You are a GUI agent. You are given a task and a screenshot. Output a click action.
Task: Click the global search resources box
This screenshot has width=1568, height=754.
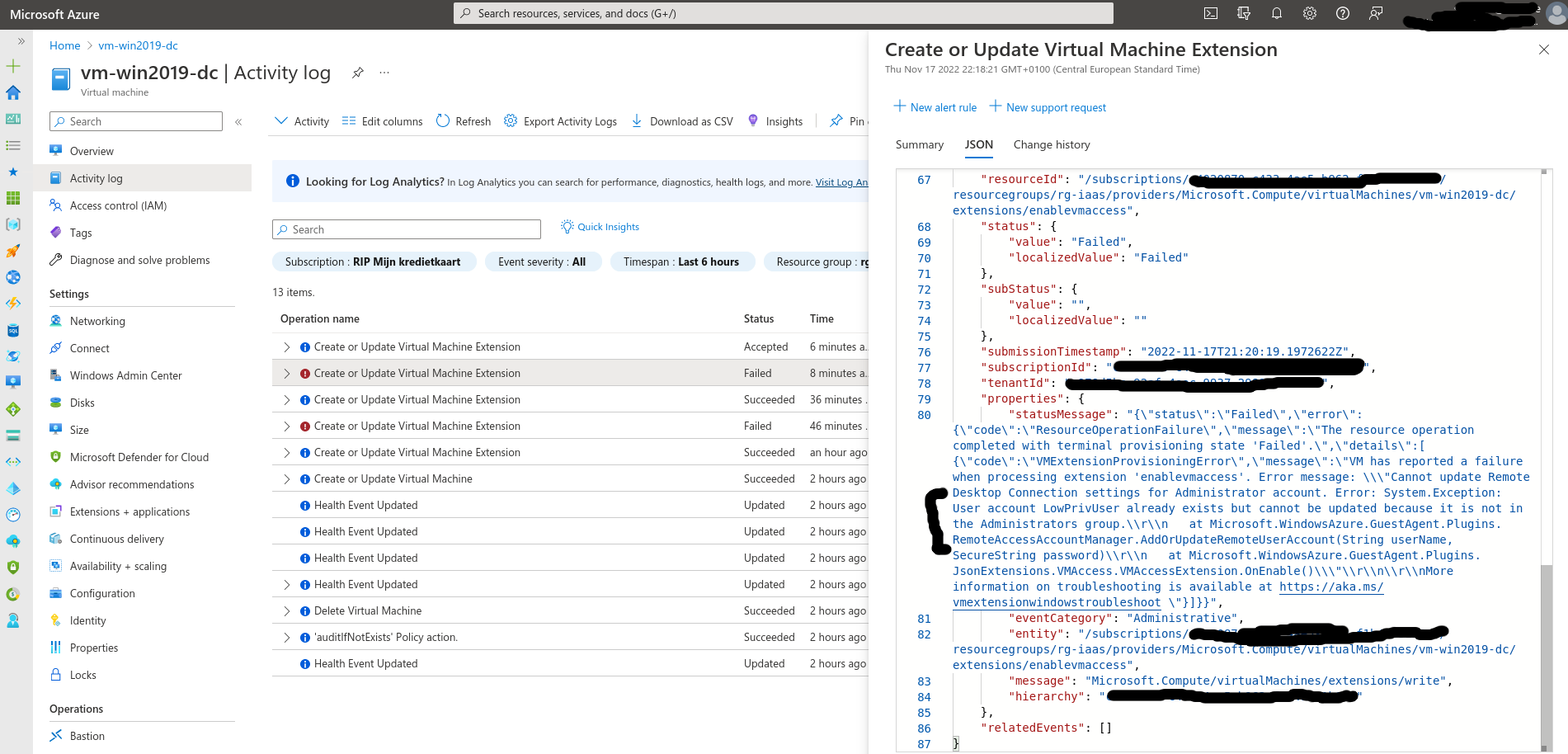[784, 13]
